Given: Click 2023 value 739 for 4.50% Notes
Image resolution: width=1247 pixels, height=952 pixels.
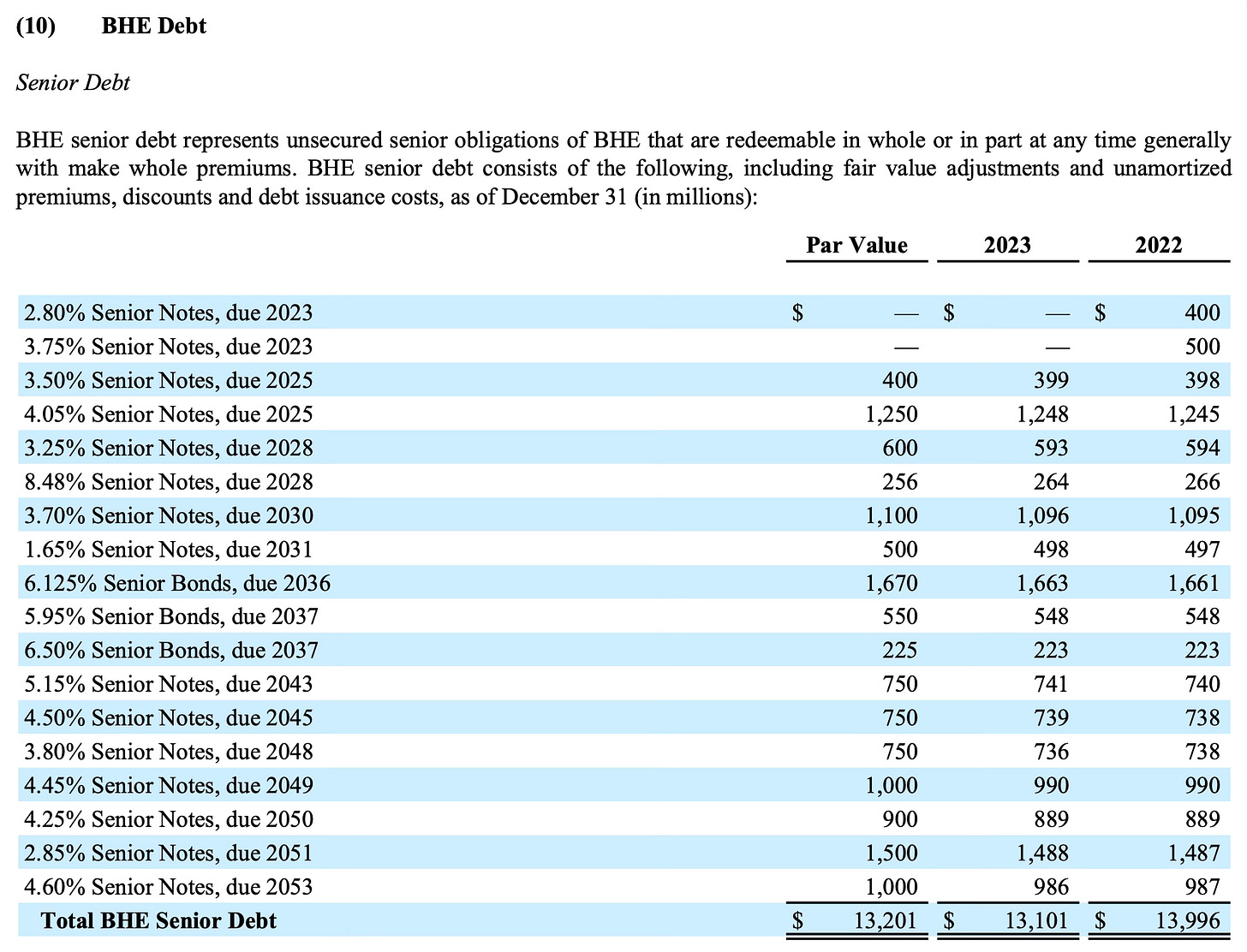Looking at the screenshot, I should point(1051,717).
